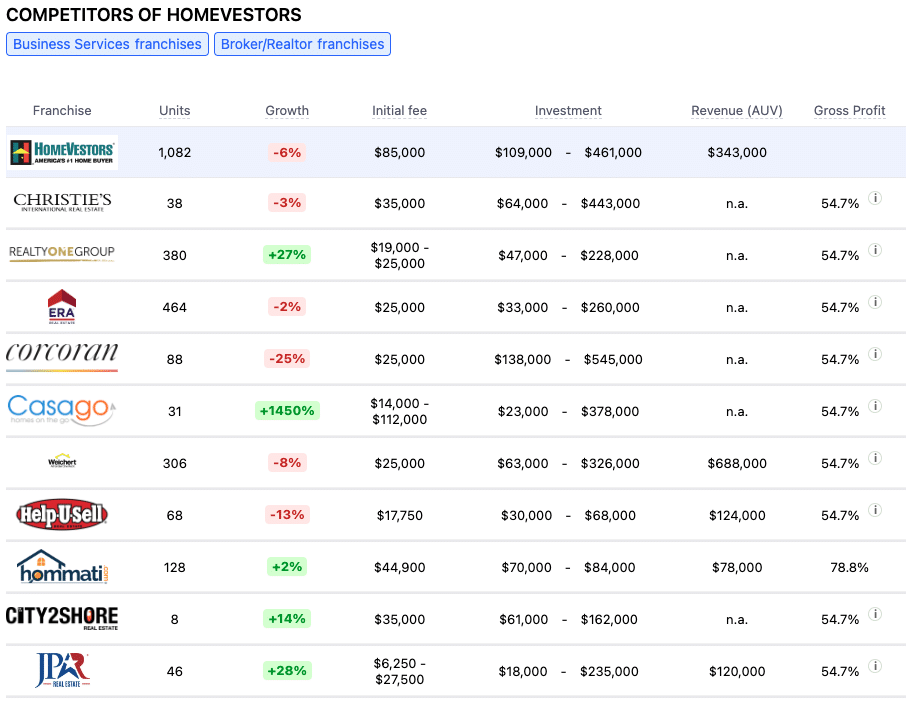
Task: Click the +14% growth badge for City2Shore
Action: pyautogui.click(x=287, y=618)
